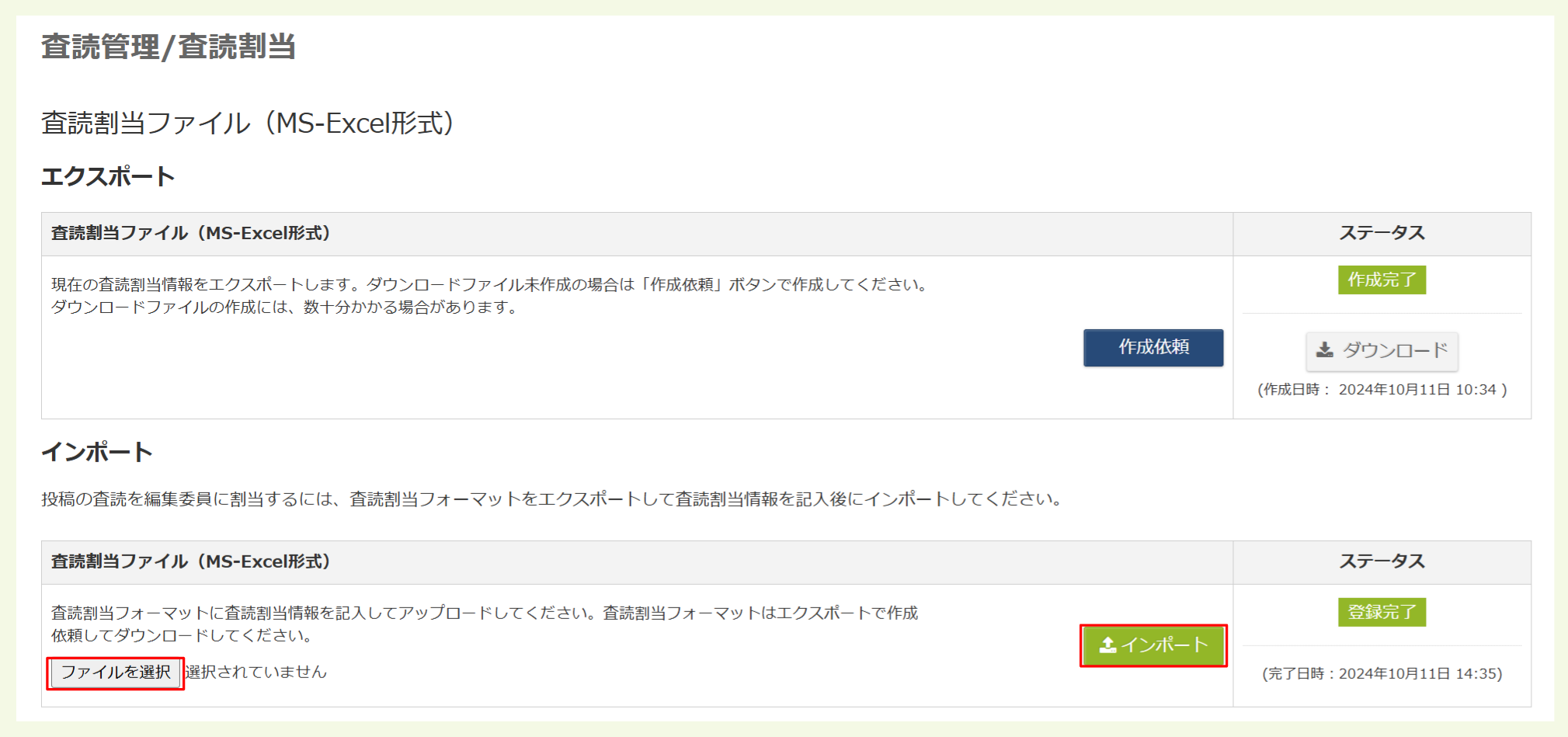This screenshot has width=1568, height=737.
Task: Click the 作成完了 status badge
Action: tap(1382, 280)
